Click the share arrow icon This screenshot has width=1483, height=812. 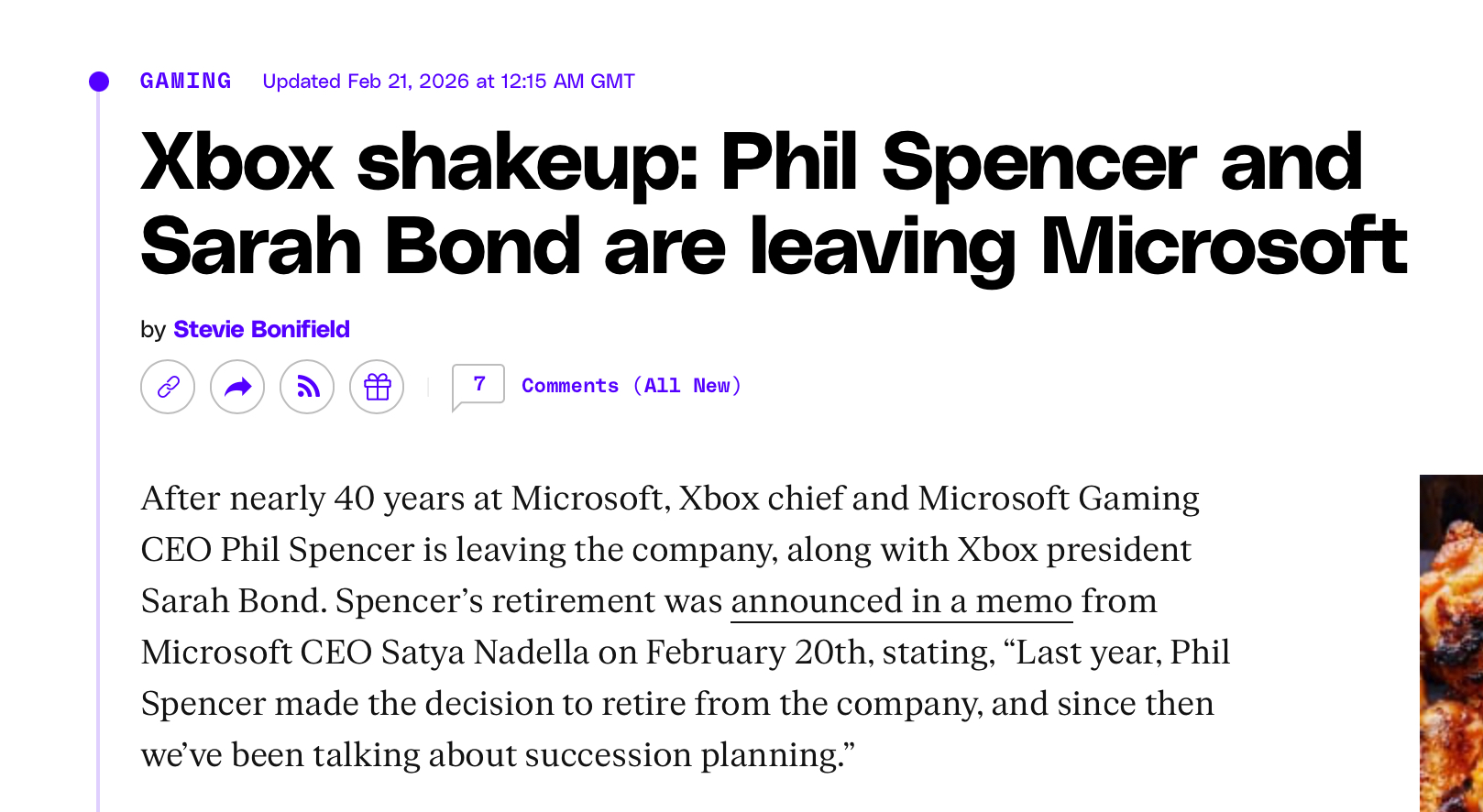tap(237, 387)
